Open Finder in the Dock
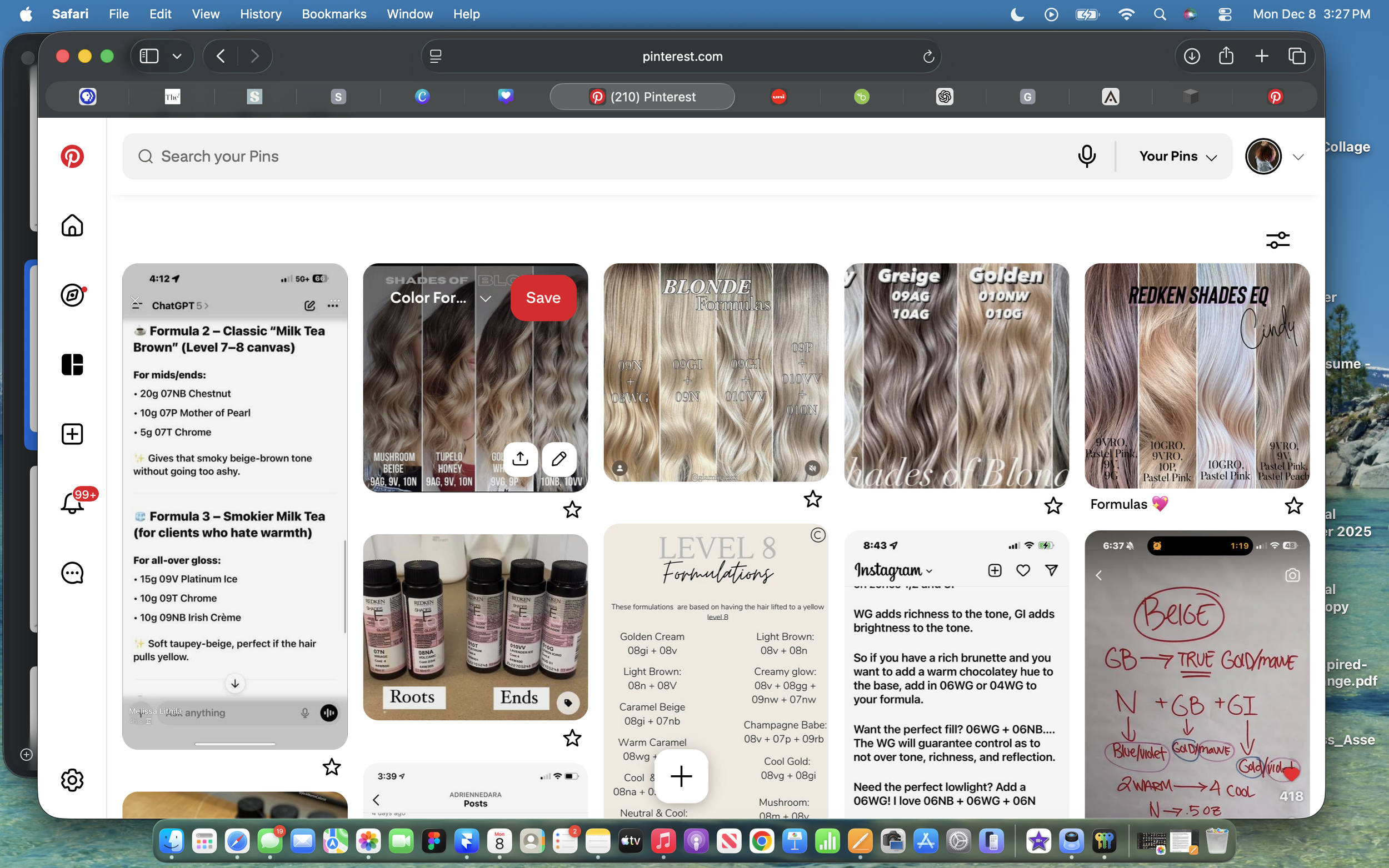 tap(172, 841)
